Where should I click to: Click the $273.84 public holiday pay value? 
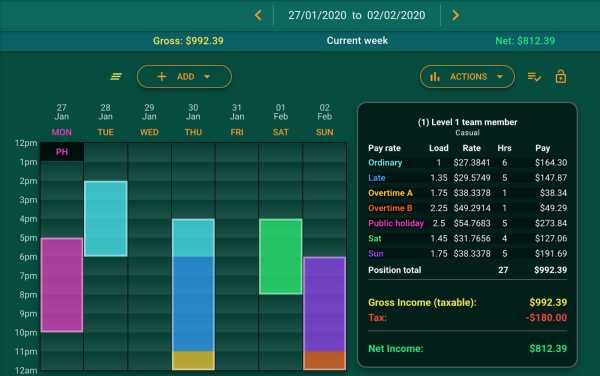[551, 223]
